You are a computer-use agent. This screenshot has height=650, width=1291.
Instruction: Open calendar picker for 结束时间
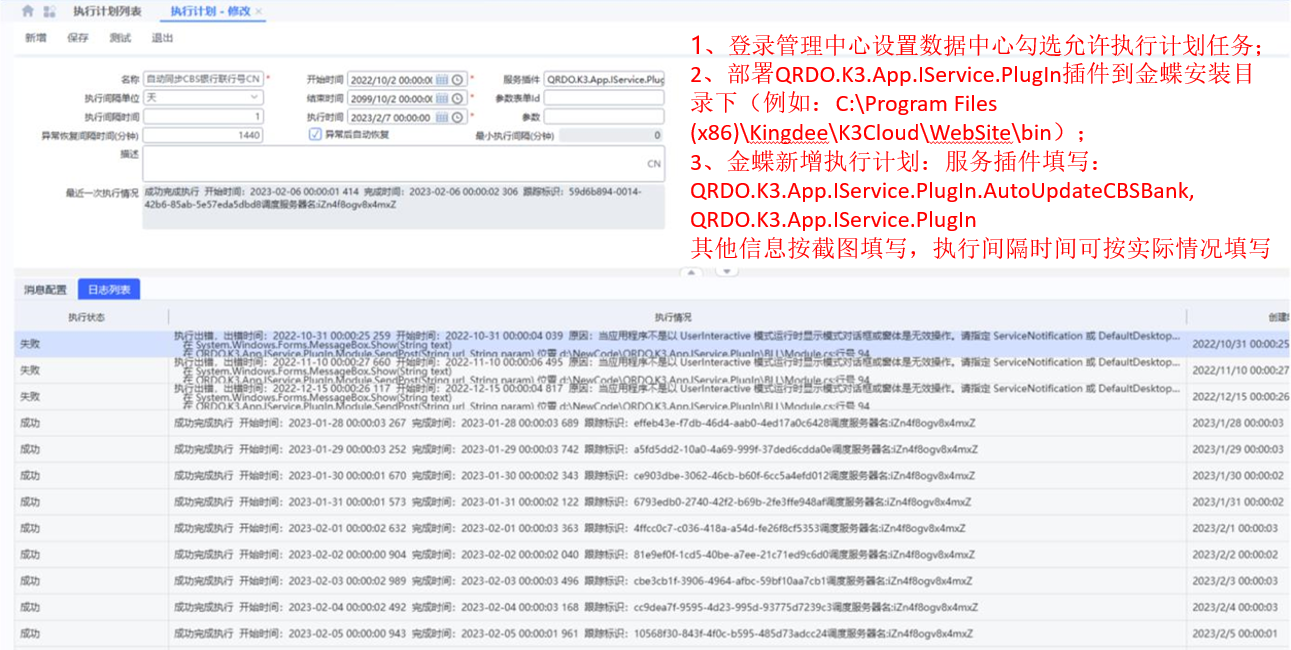point(441,98)
